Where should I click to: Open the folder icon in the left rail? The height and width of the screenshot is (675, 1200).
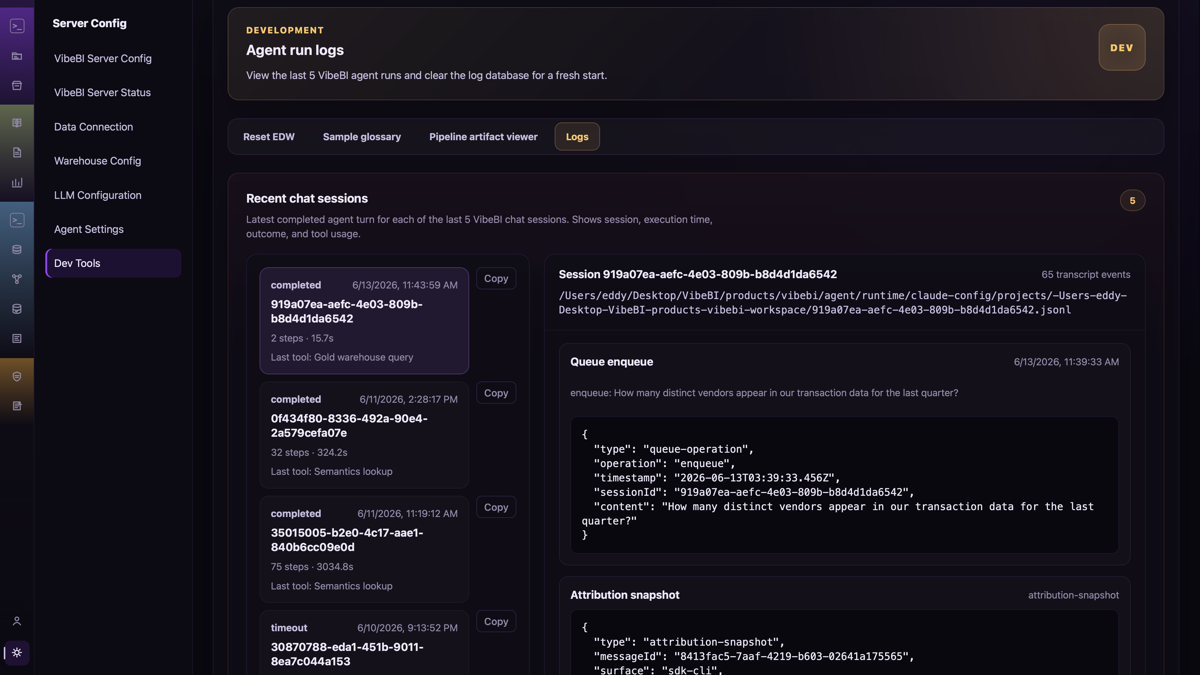coord(17,56)
